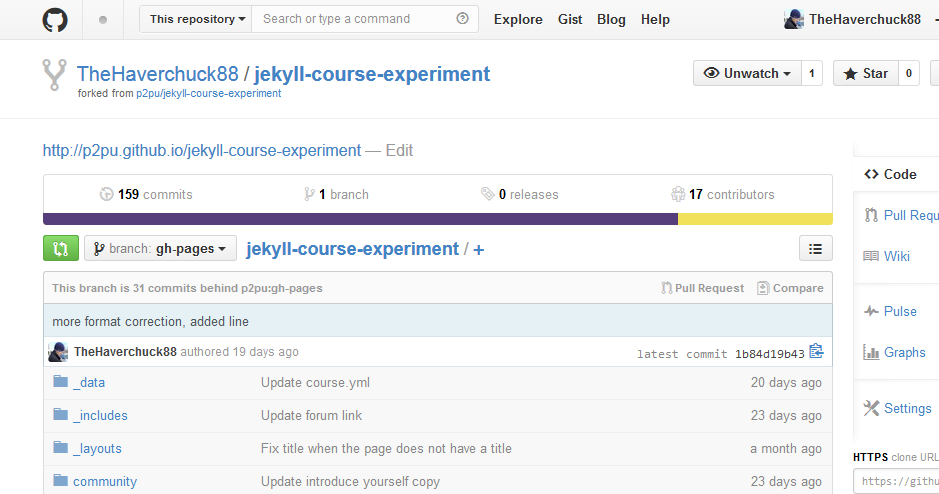Click the plus to create a new file
Viewport: 939px width, 494px height.
pos(478,249)
